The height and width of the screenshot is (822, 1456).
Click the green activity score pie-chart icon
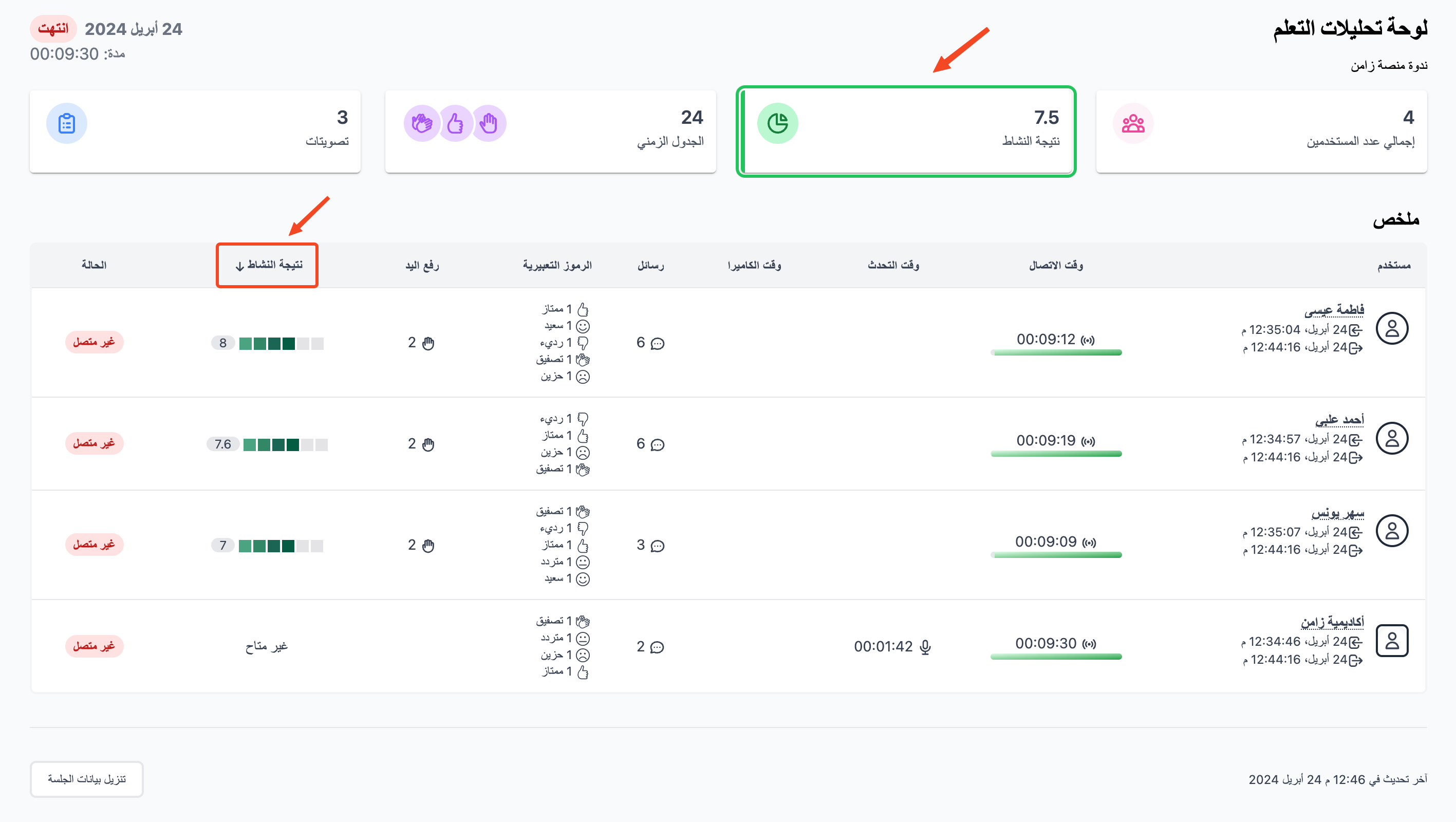[x=778, y=123]
